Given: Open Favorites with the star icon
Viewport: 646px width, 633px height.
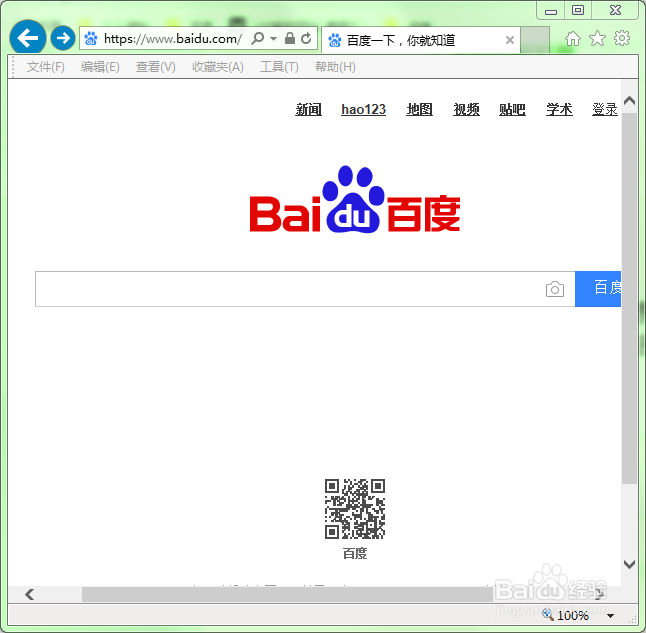Looking at the screenshot, I should click(x=597, y=39).
